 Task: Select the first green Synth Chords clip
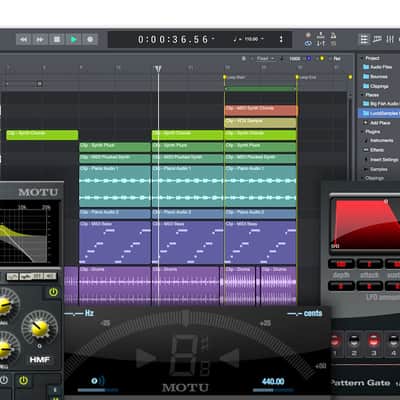click(x=42, y=135)
